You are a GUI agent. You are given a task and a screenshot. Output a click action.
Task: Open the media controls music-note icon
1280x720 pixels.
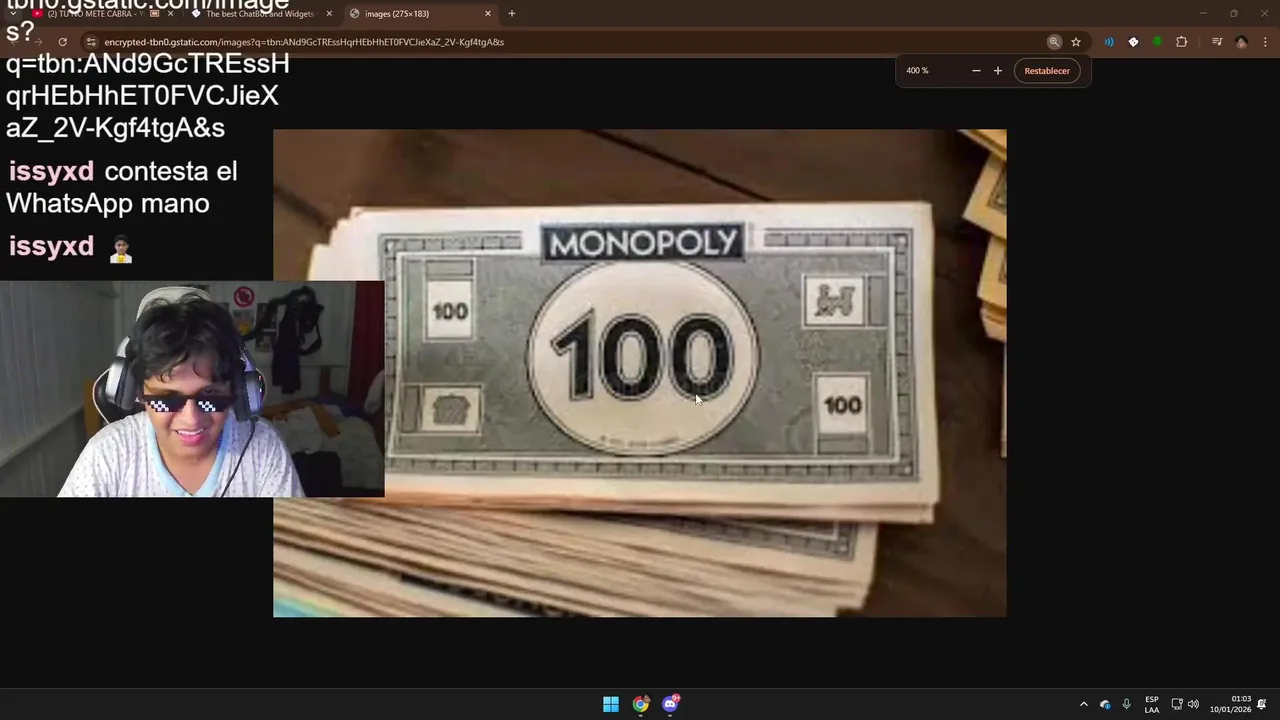[1217, 42]
